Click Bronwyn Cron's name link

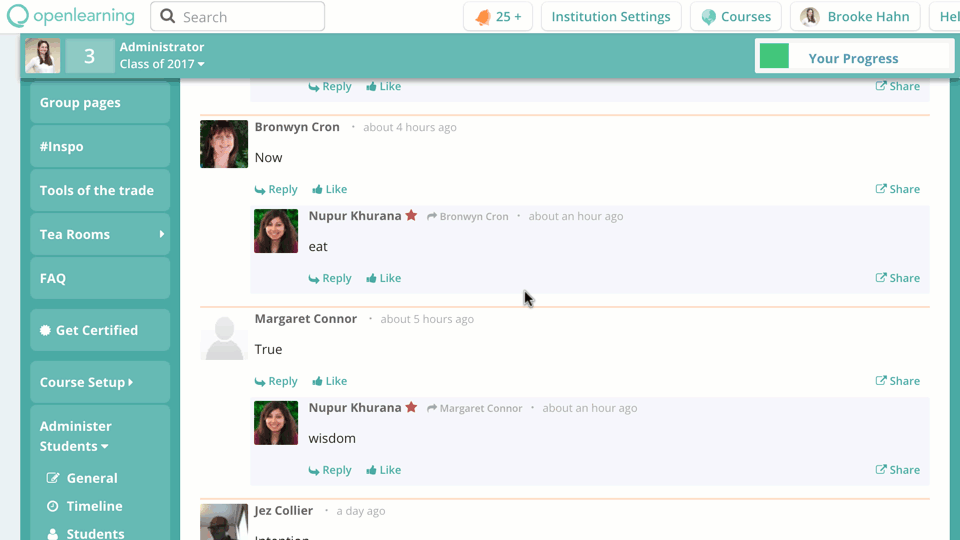click(x=297, y=127)
